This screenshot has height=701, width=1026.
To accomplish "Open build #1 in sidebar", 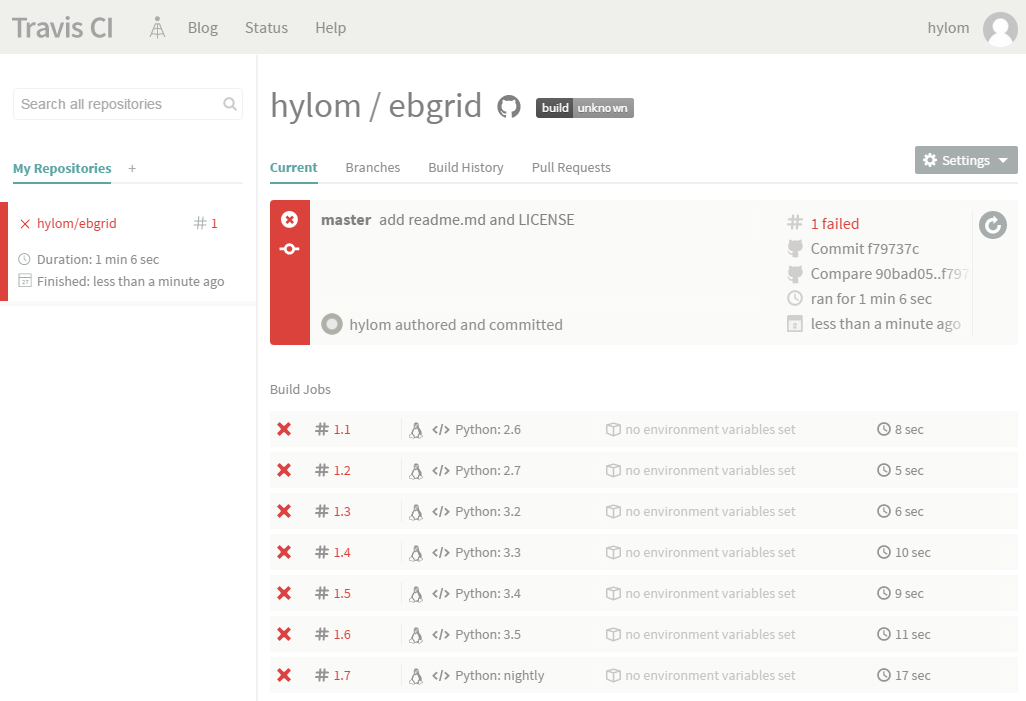I will tap(205, 223).
